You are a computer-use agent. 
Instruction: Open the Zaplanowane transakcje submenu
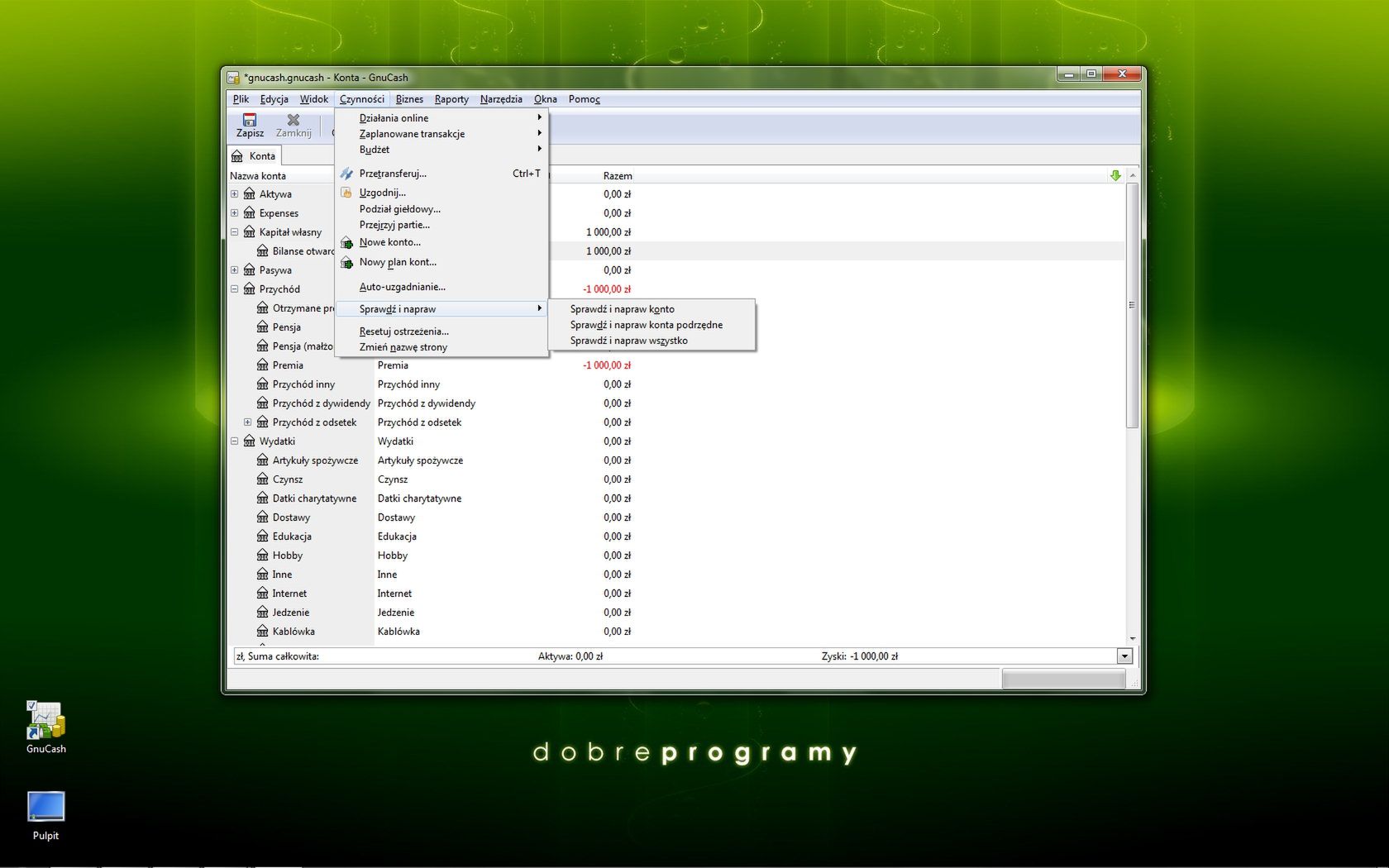442,134
